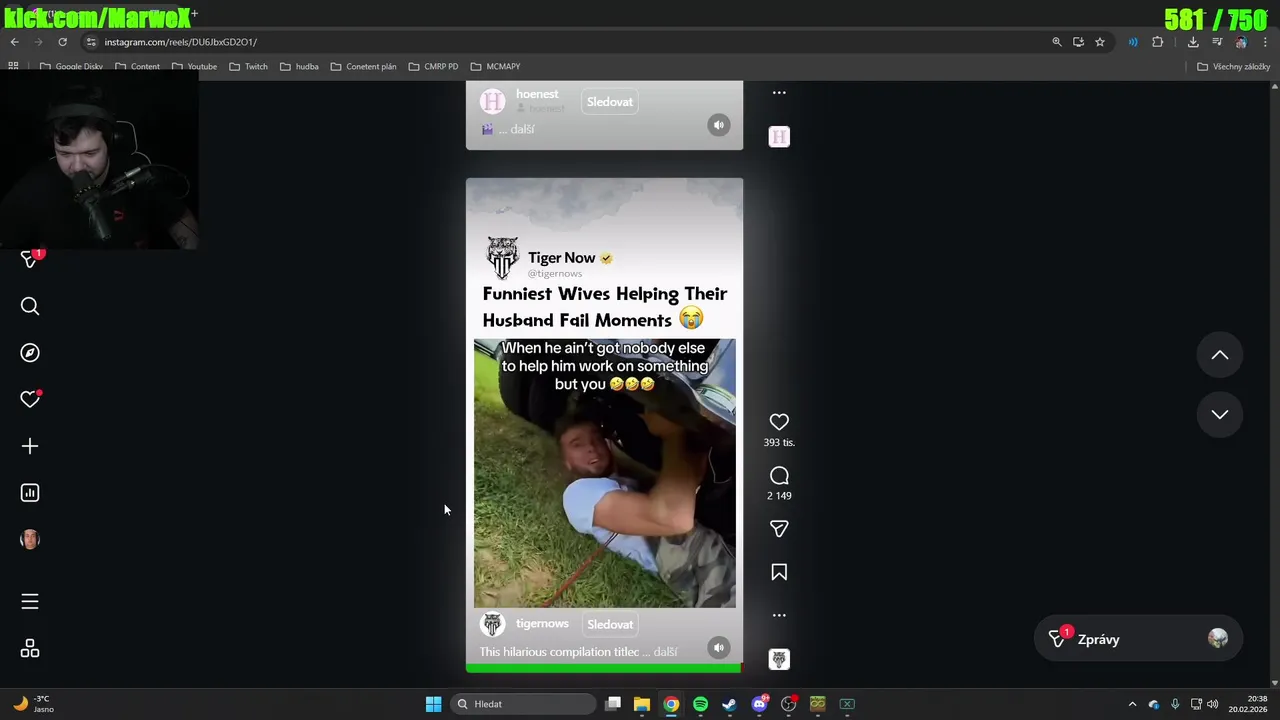Image resolution: width=1280 pixels, height=720 pixels.
Task: Click the Hledat taskbar search box
Action: [x=522, y=704]
